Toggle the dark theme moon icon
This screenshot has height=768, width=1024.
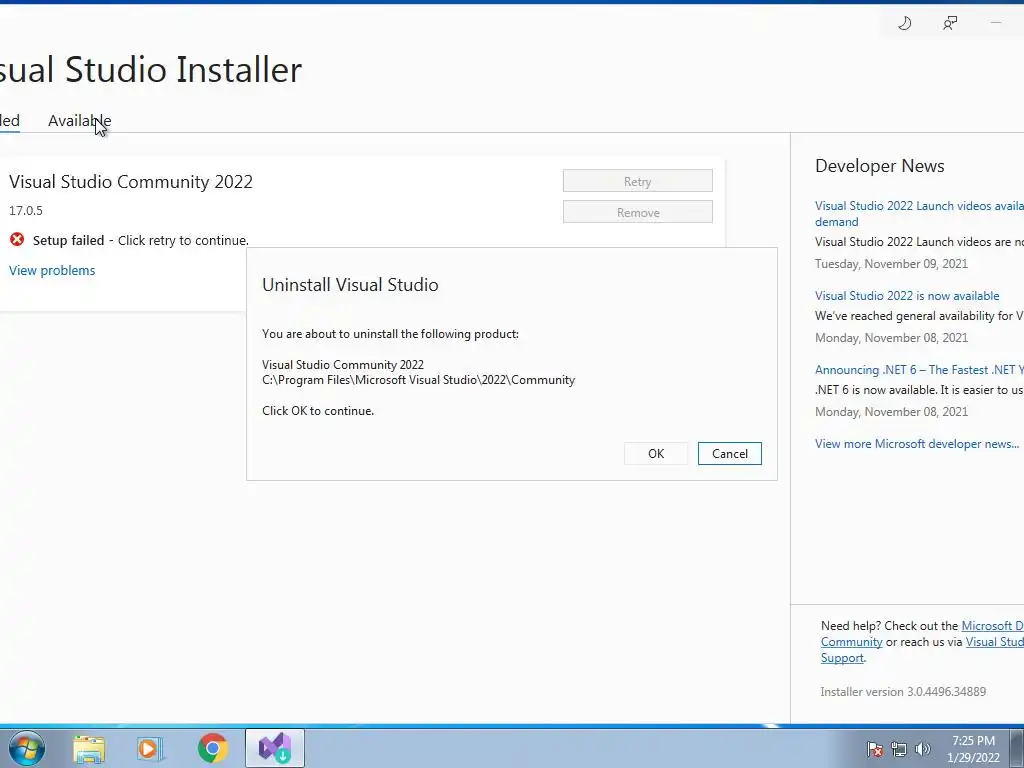pyautogui.click(x=904, y=24)
